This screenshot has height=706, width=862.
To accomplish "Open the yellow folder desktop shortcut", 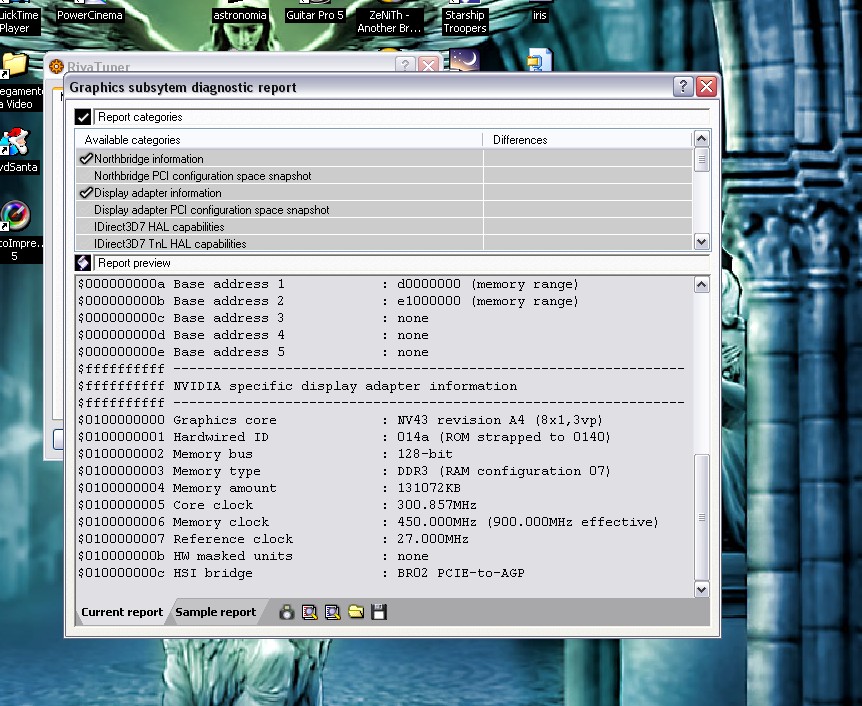I will point(14,66).
